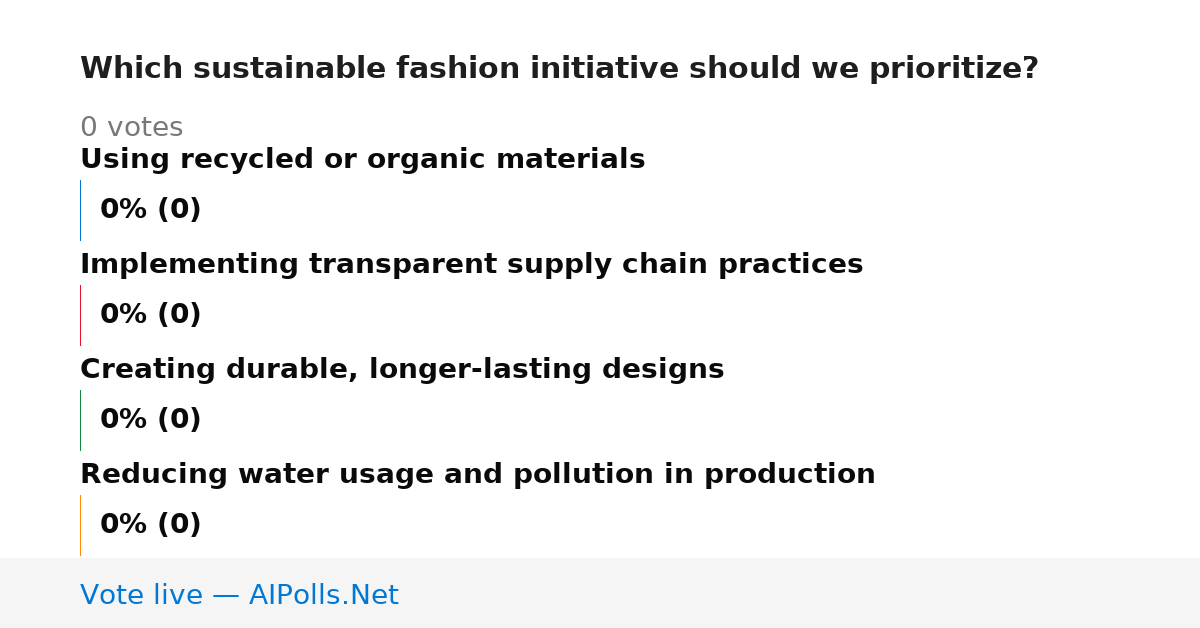Click the orange bar for water usage
Screen dimensions: 1200x628
(80, 525)
